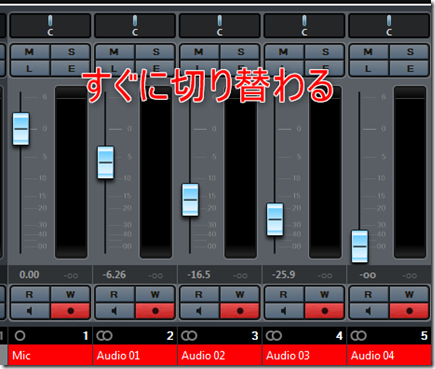
Task: Enable Write automation on Mic channel
Action: tap(70, 294)
